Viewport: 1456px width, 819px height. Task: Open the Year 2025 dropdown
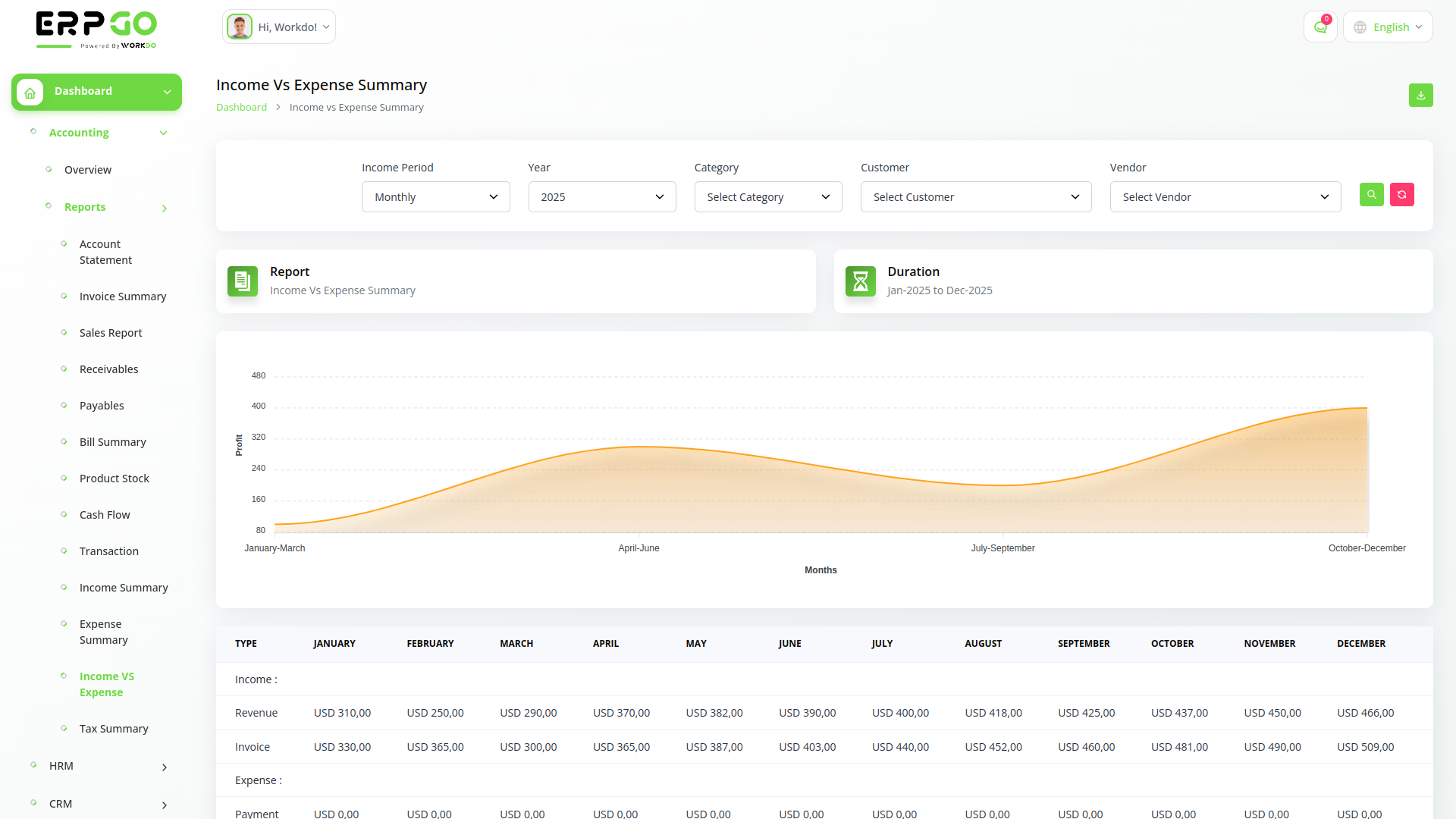[601, 197]
